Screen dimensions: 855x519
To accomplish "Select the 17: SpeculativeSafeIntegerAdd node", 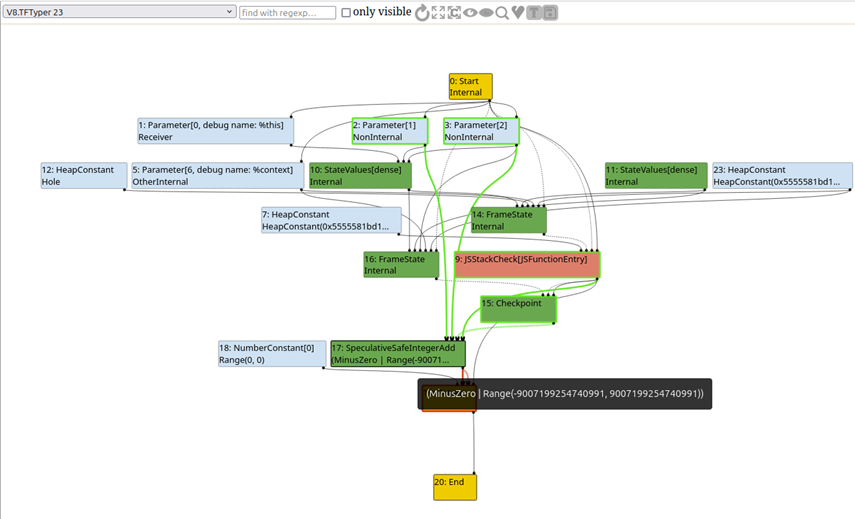I will point(398,354).
